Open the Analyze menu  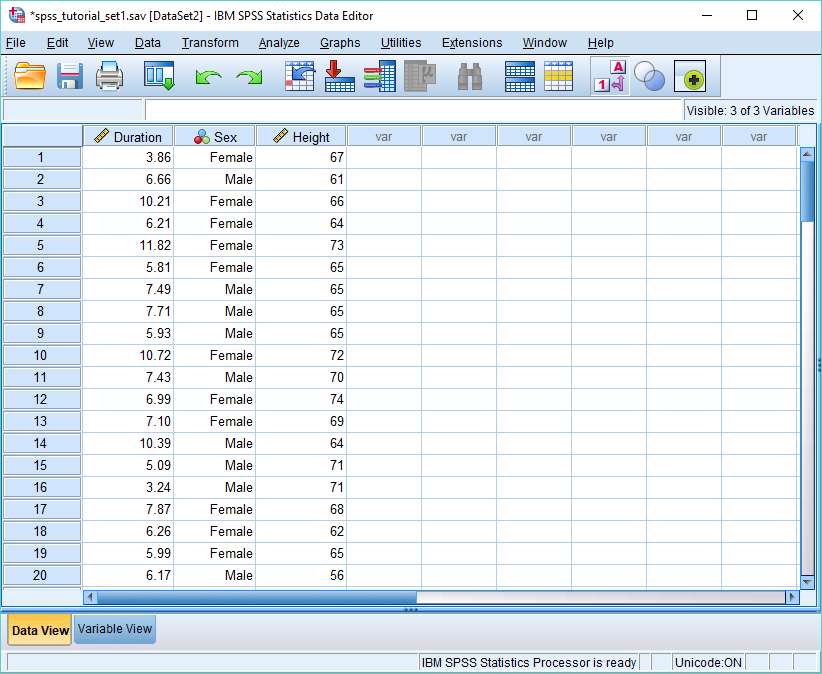279,43
